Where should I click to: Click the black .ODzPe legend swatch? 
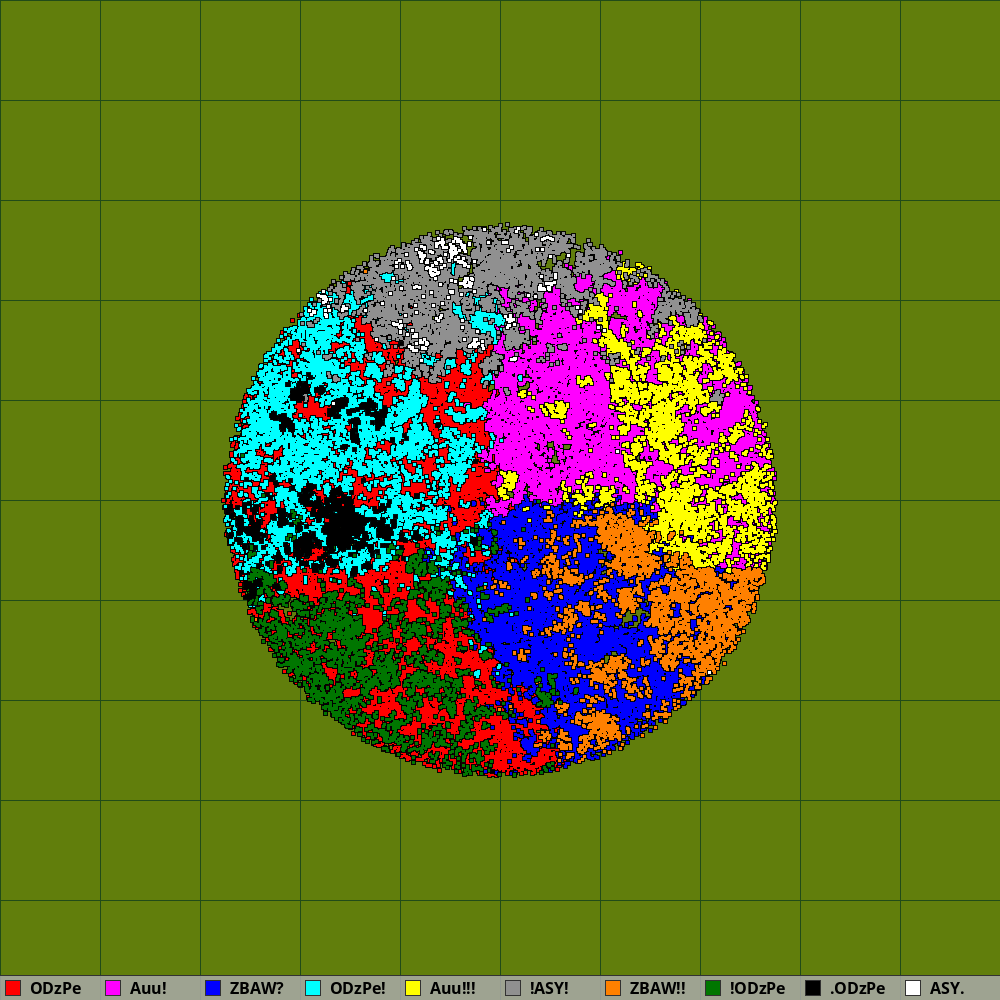813,988
